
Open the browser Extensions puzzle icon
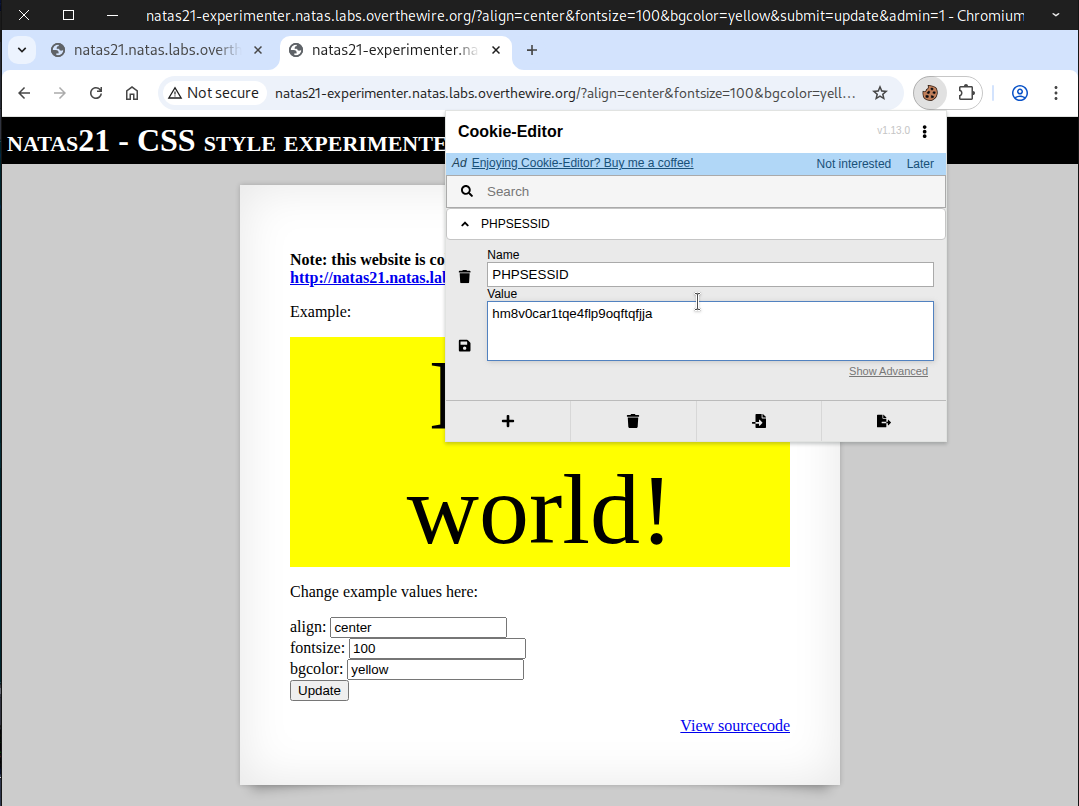click(966, 93)
